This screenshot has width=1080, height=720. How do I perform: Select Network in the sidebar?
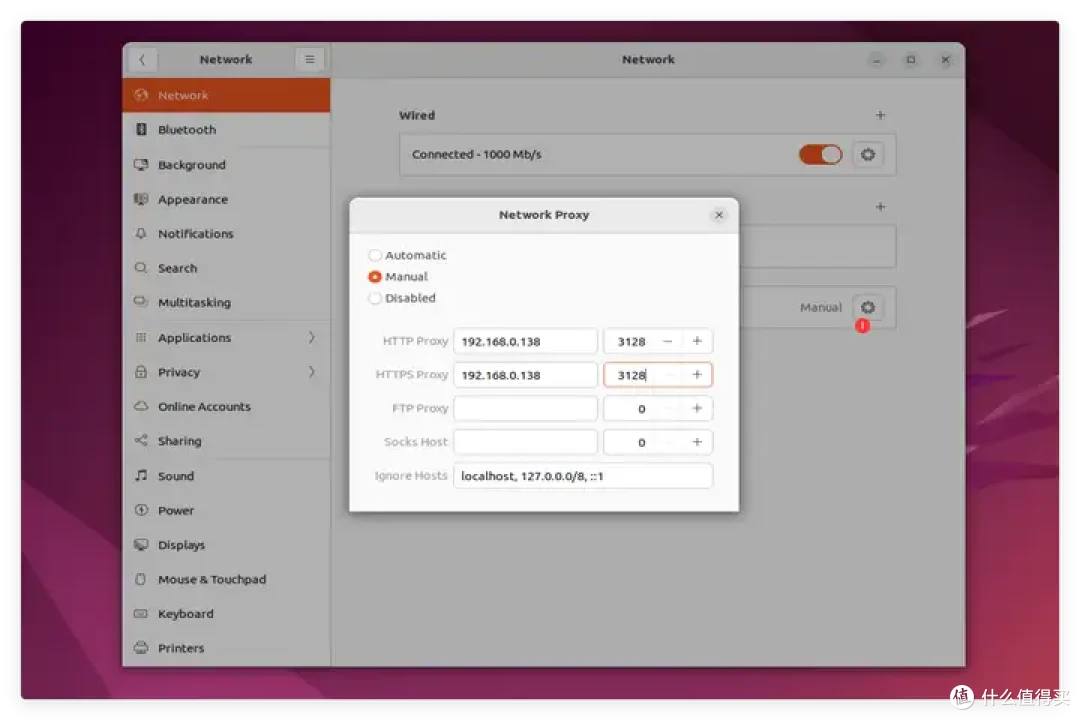click(x=227, y=95)
